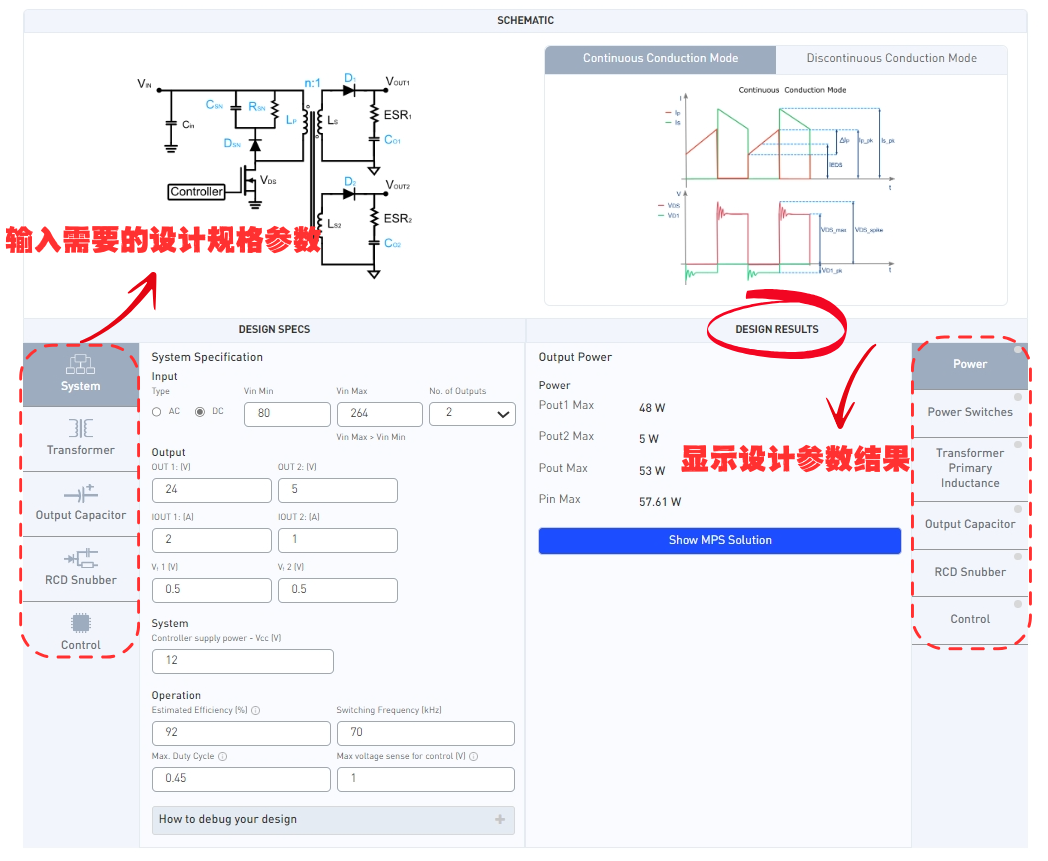The image size is (1048, 861).
Task: Click the Vin Max input field
Action: click(x=380, y=414)
